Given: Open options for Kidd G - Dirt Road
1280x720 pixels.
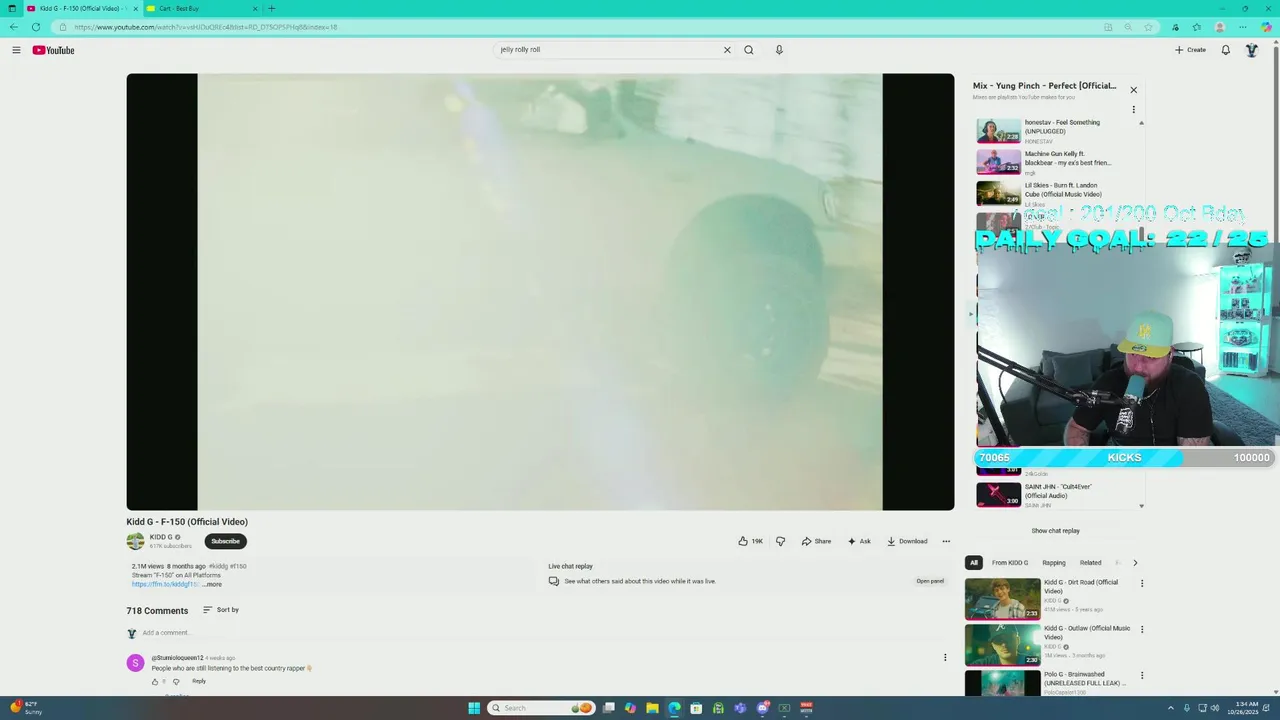Looking at the screenshot, I should click(x=1142, y=583).
